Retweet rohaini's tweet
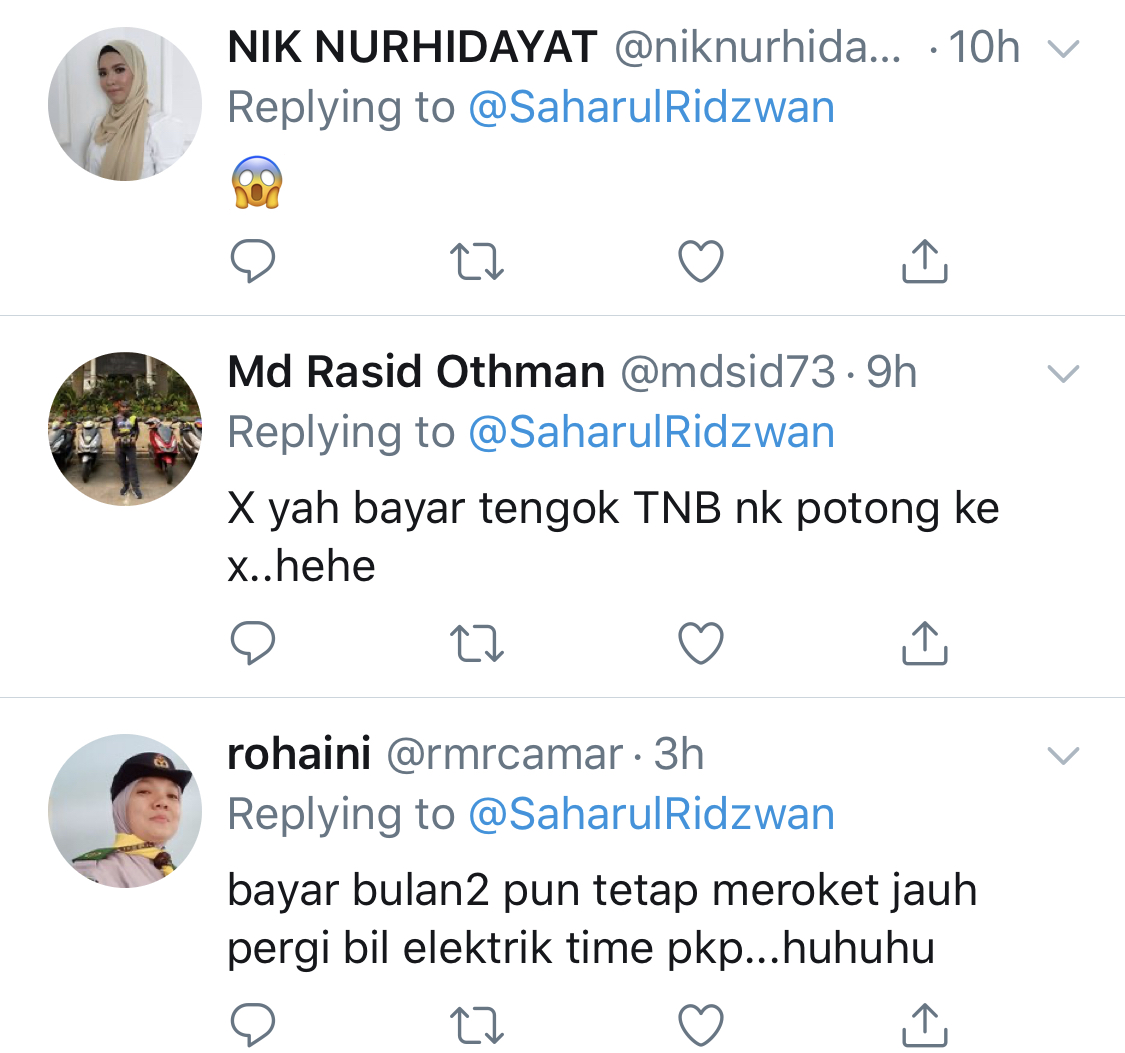The height and width of the screenshot is (1053, 1125). tap(477, 1025)
